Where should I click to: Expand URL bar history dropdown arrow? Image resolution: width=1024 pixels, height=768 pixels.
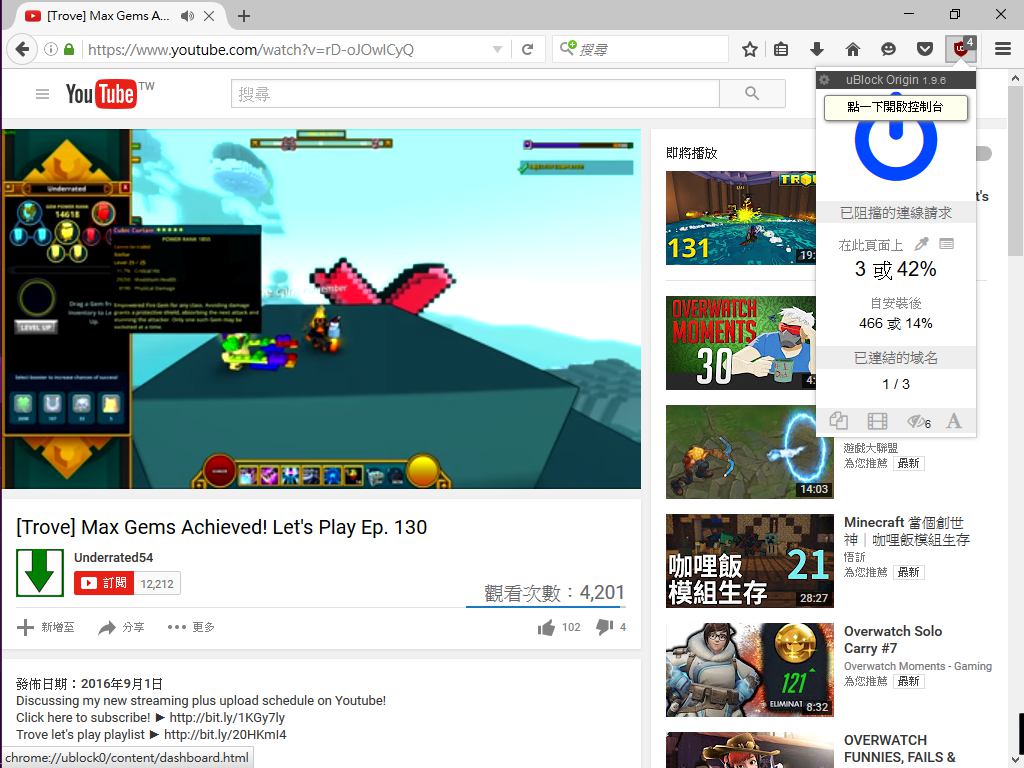(497, 49)
